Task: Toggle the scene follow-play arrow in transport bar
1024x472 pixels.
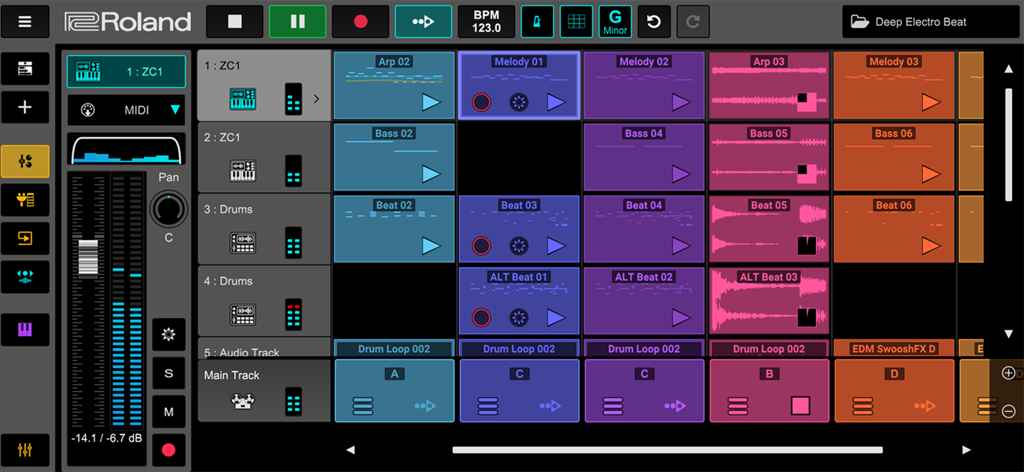Action: [x=423, y=22]
